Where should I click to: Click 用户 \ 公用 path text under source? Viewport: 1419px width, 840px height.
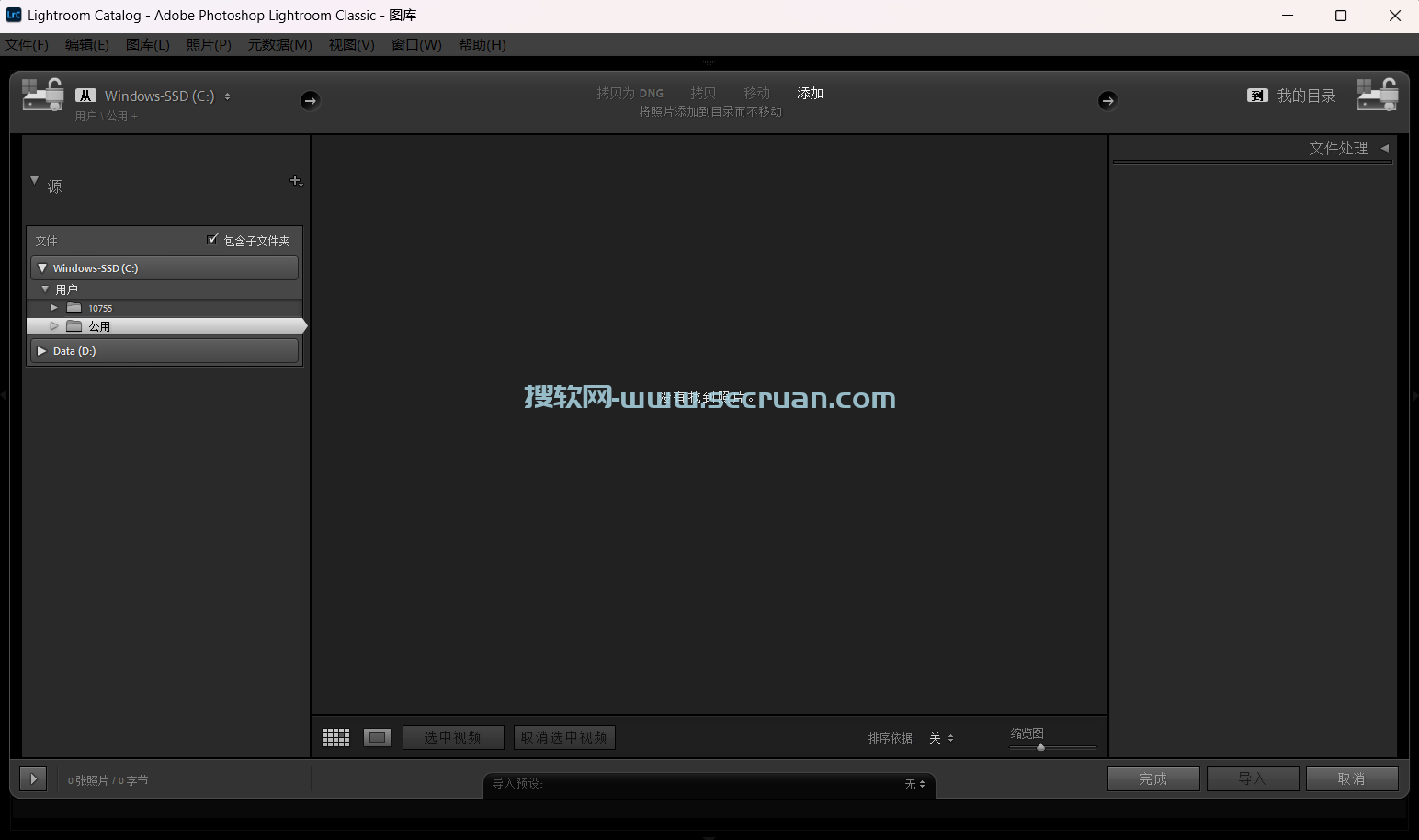[x=106, y=116]
